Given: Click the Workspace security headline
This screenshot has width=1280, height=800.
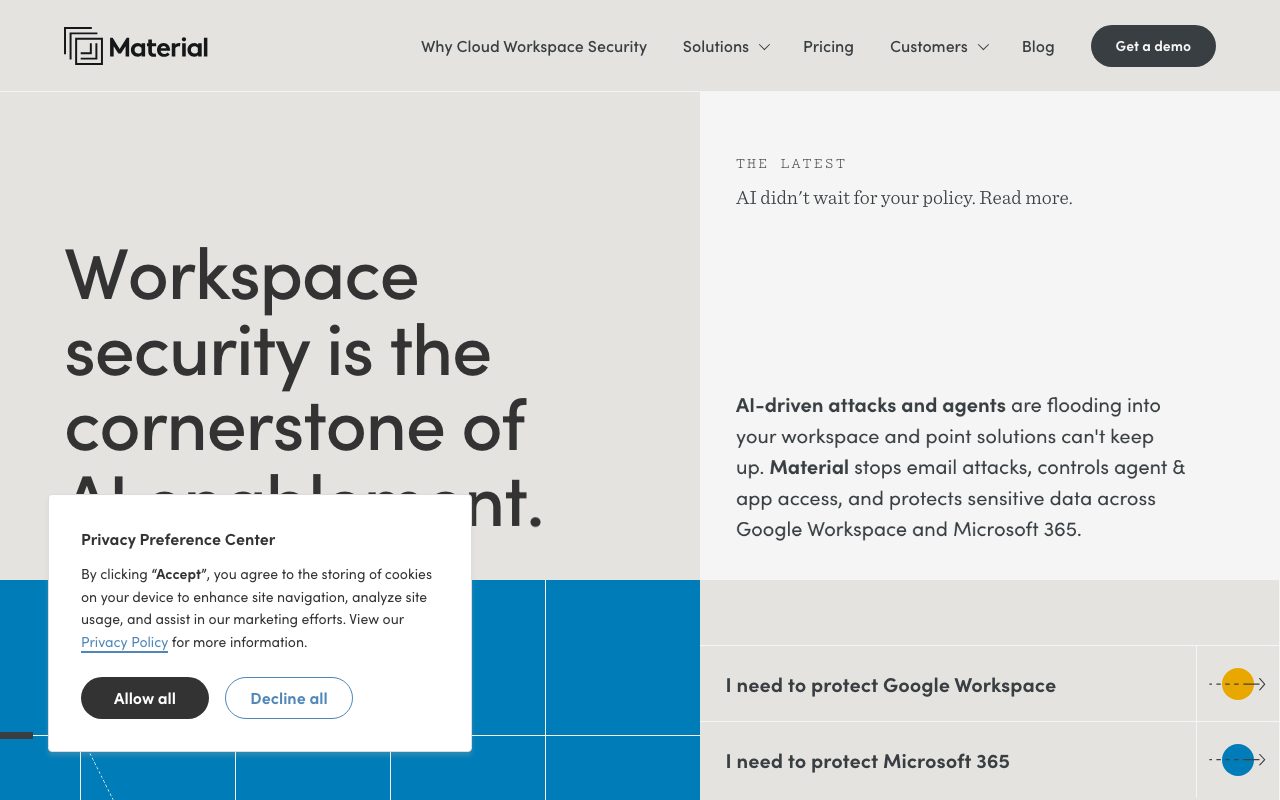Looking at the screenshot, I should coord(304,387).
